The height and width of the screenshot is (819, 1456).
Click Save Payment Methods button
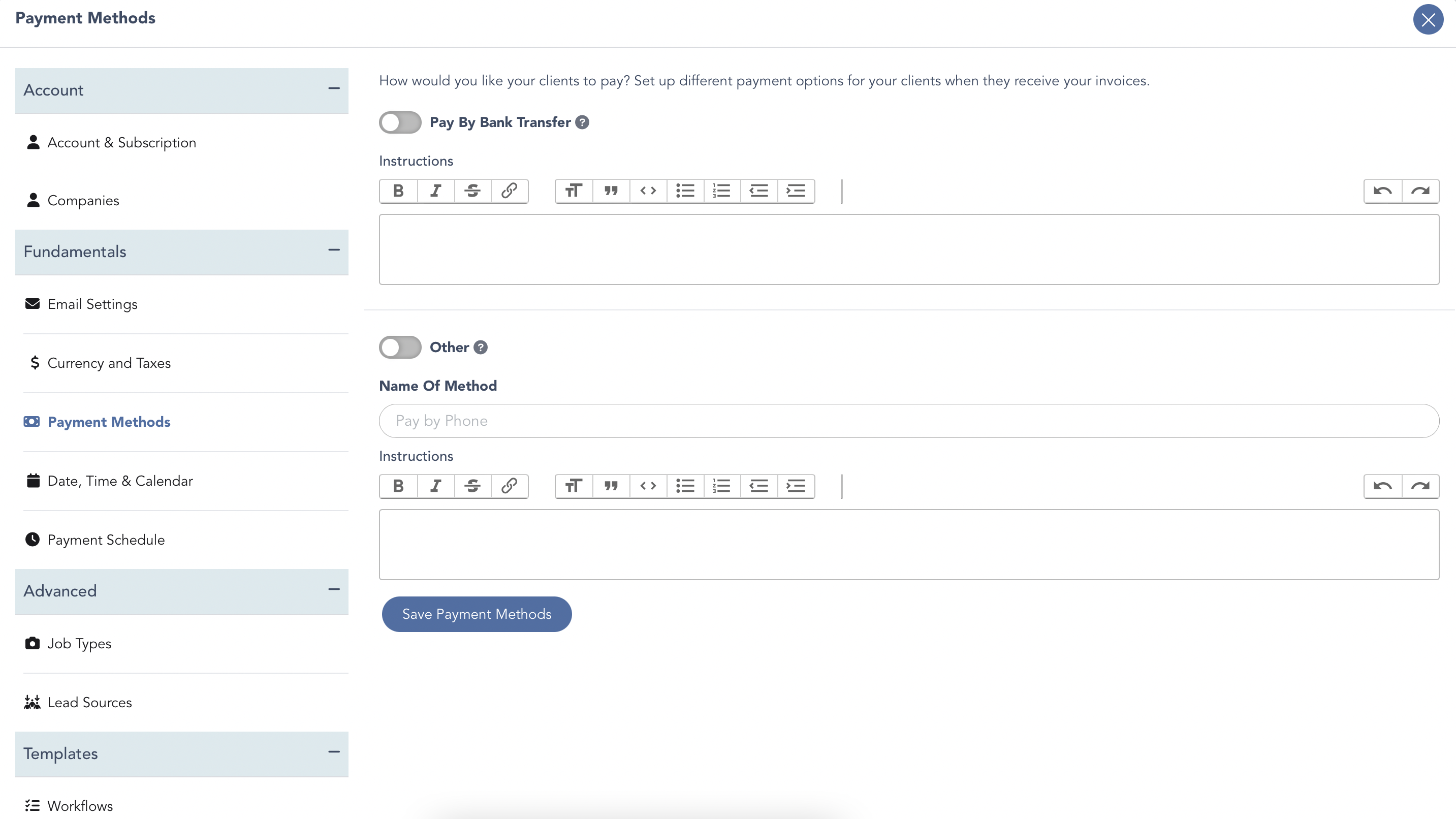tap(477, 614)
